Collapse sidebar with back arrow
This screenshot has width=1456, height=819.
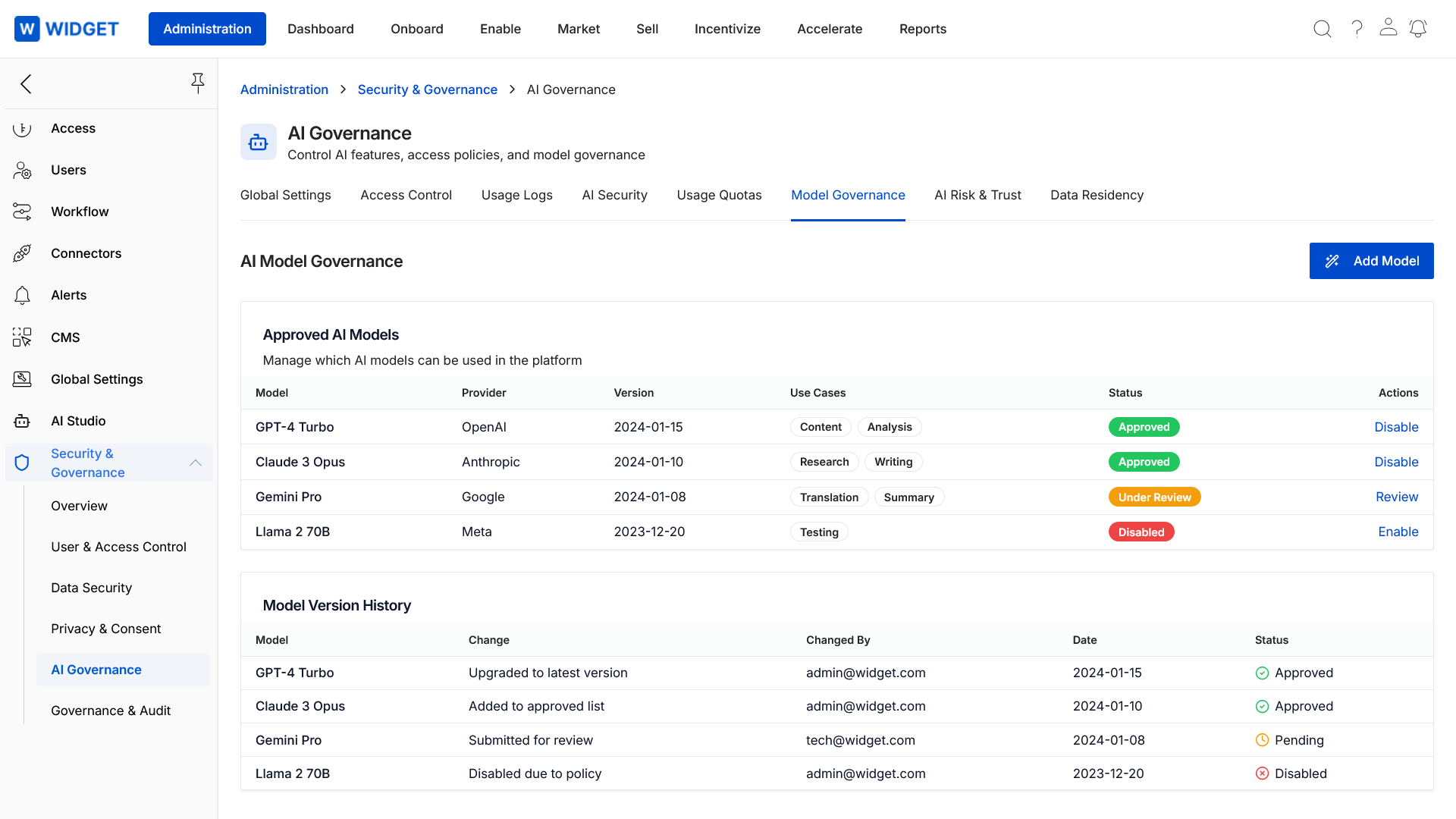[27, 83]
